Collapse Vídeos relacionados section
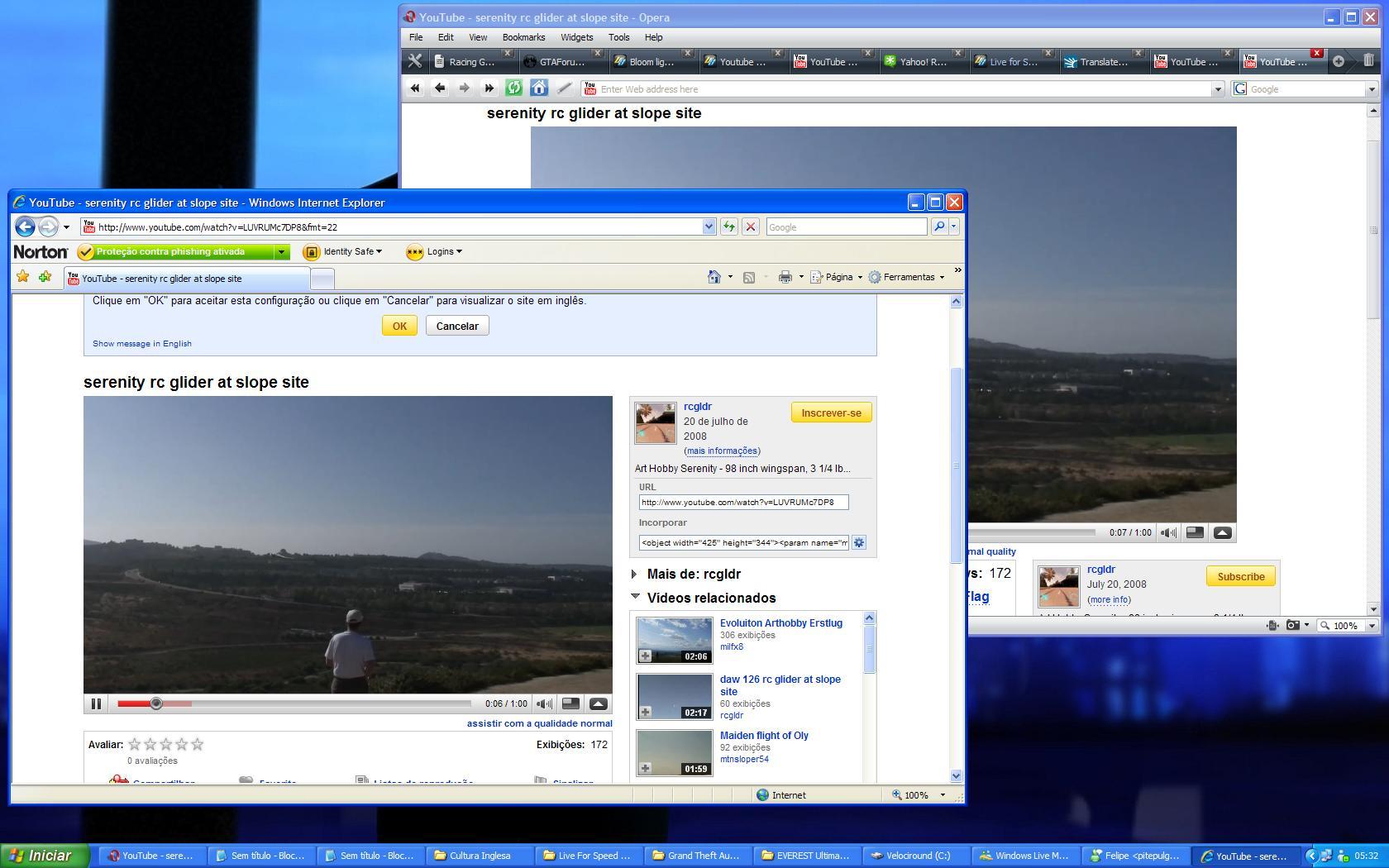This screenshot has height=868, width=1389. coord(635,596)
